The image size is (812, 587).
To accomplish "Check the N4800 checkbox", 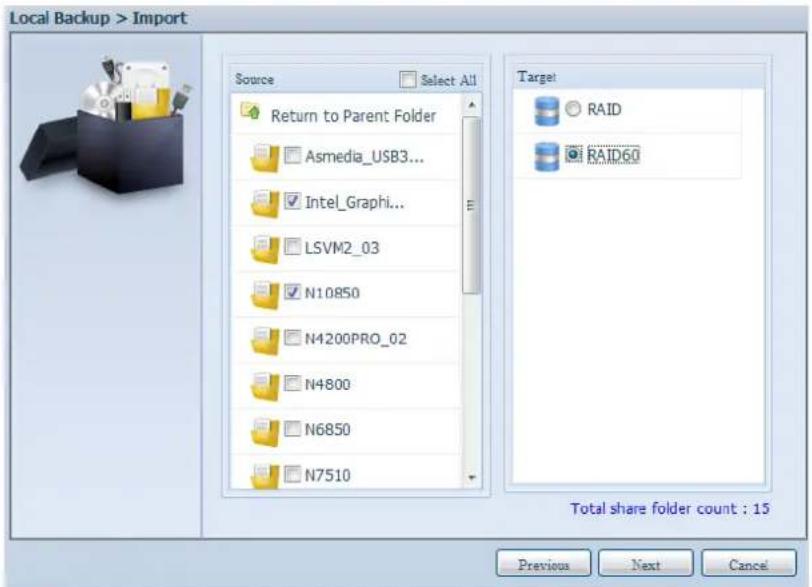I will pyautogui.click(x=293, y=383).
